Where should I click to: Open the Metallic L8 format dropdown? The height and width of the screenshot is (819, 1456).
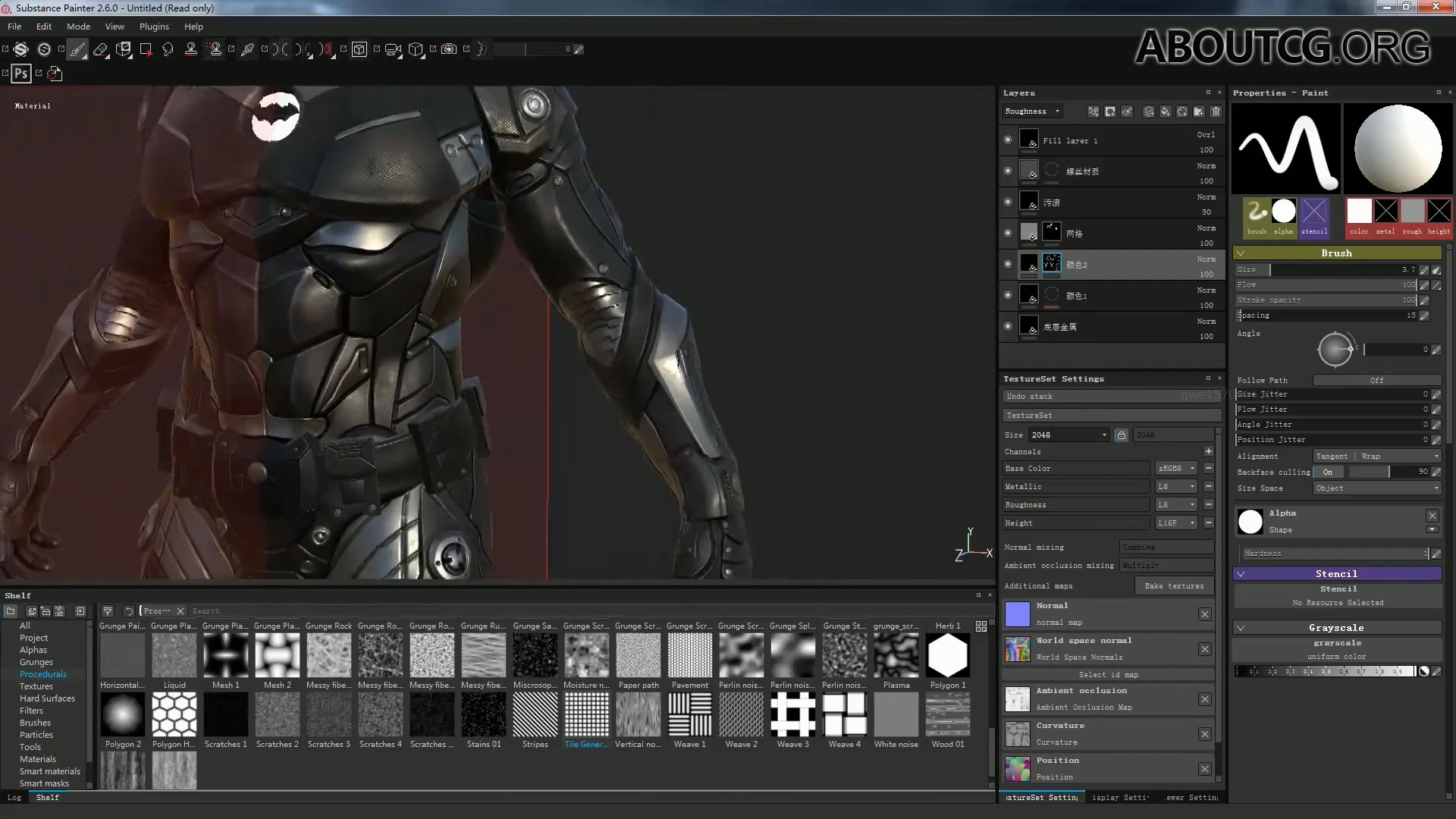coord(1176,487)
